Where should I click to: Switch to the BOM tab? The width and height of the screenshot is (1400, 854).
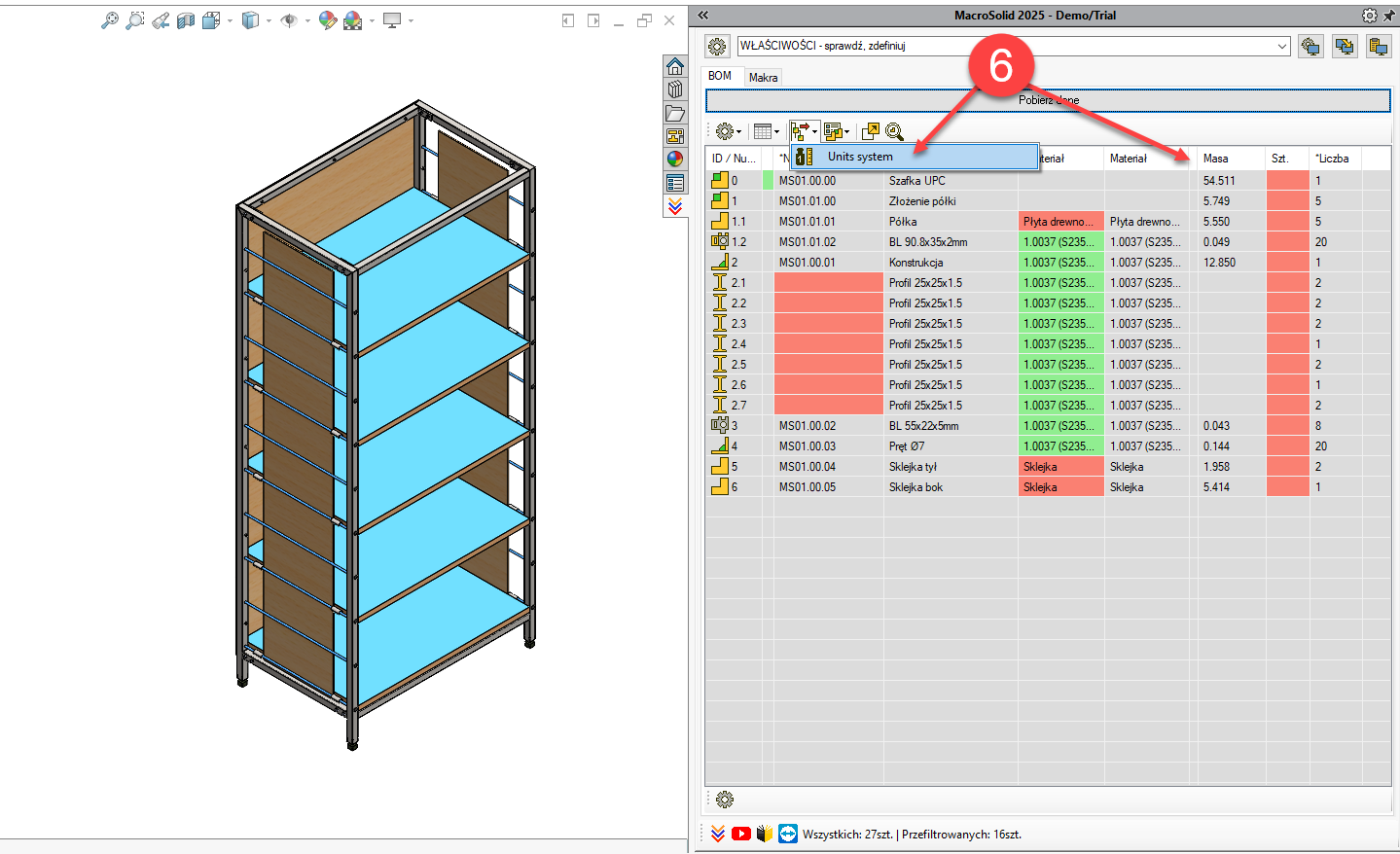[x=720, y=76]
